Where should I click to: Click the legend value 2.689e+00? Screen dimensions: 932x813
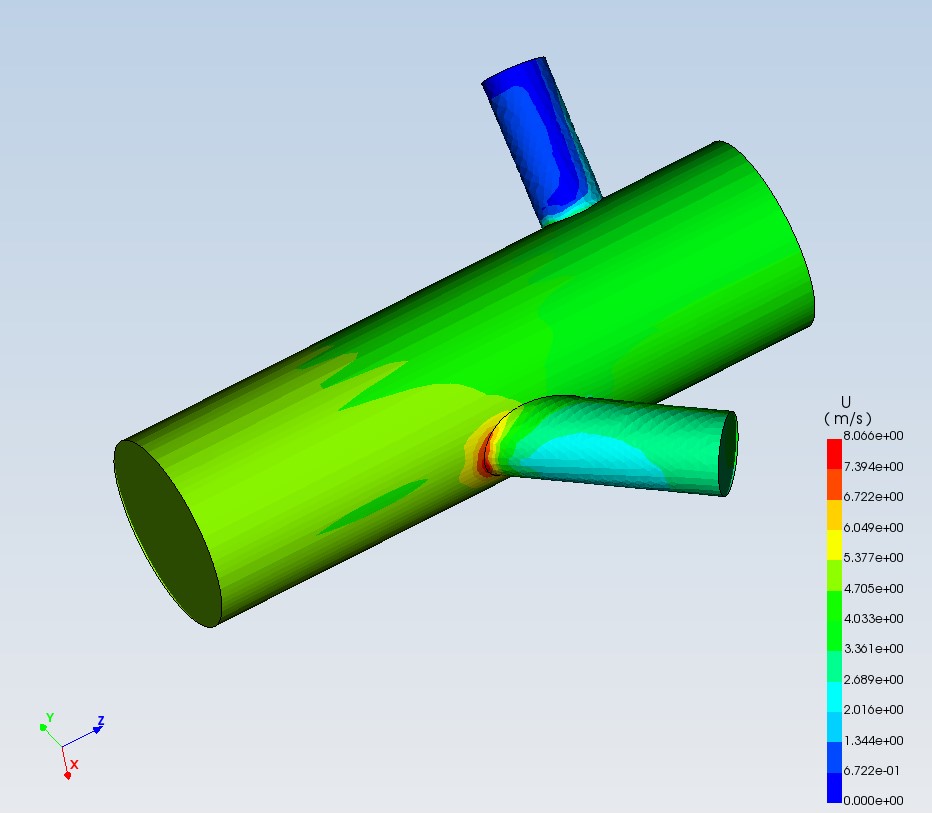pyautogui.click(x=873, y=679)
